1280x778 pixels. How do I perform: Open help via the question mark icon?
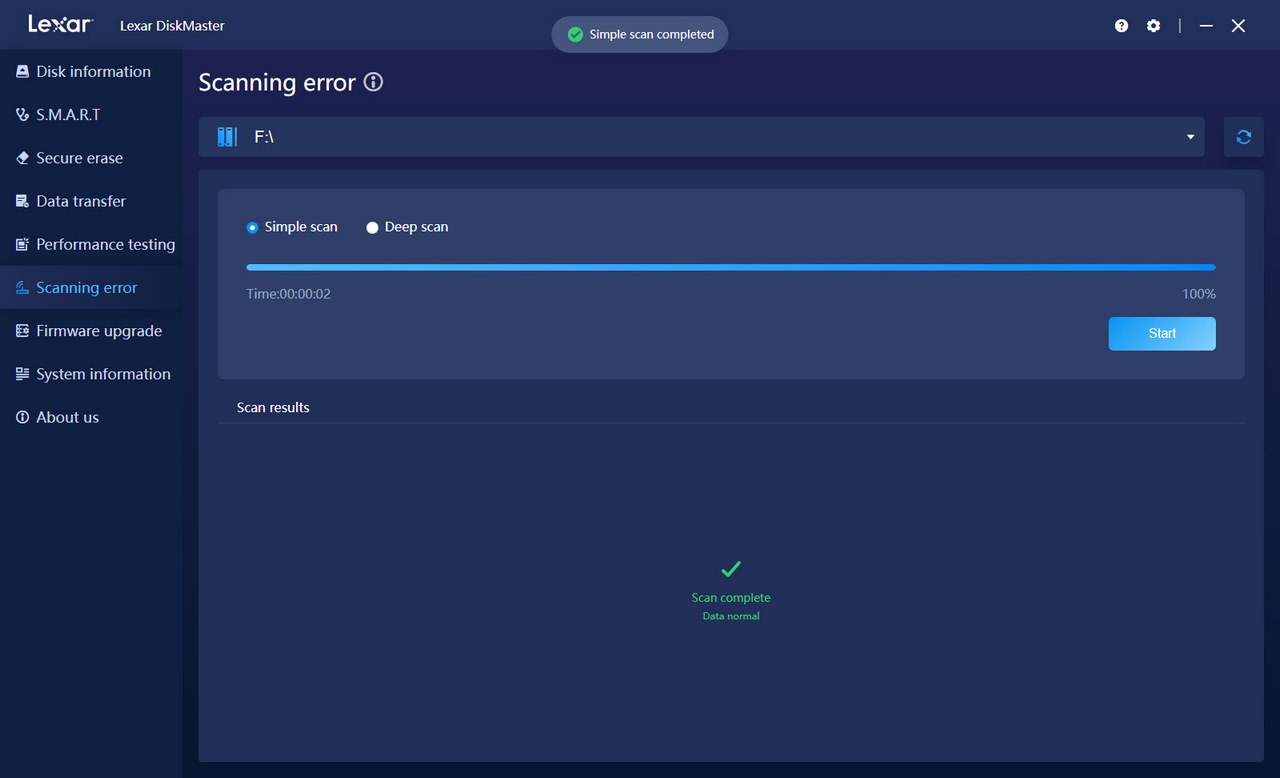[1122, 26]
